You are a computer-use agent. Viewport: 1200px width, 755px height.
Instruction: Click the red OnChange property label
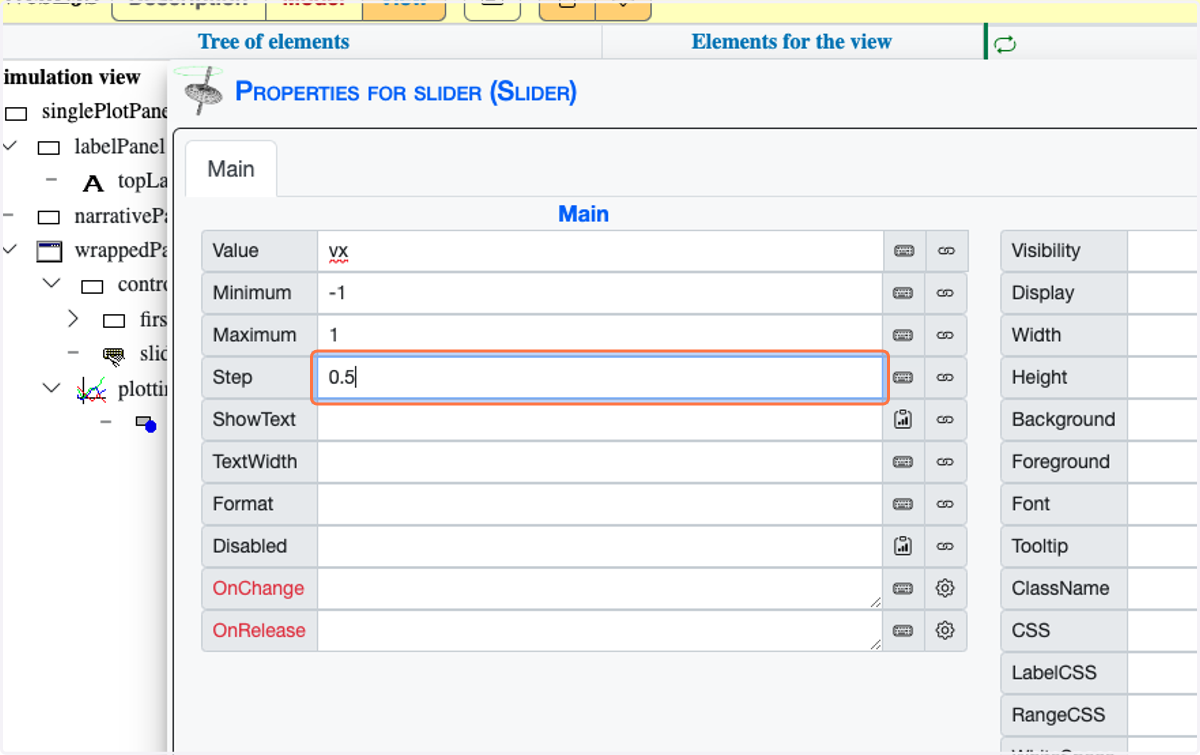click(258, 588)
